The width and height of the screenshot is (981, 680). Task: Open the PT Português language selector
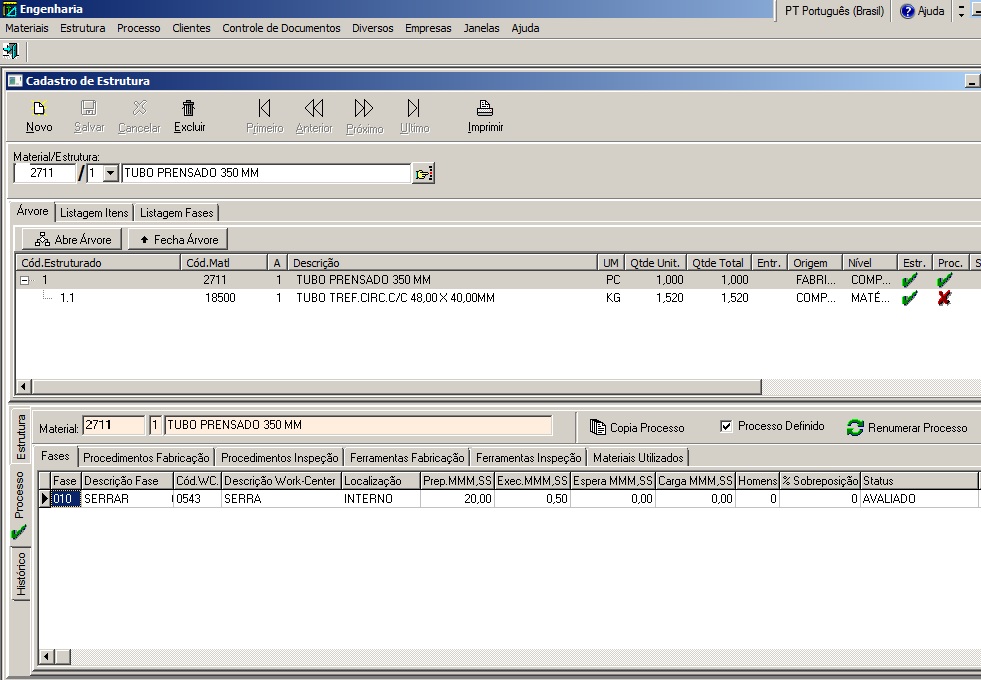coord(834,11)
